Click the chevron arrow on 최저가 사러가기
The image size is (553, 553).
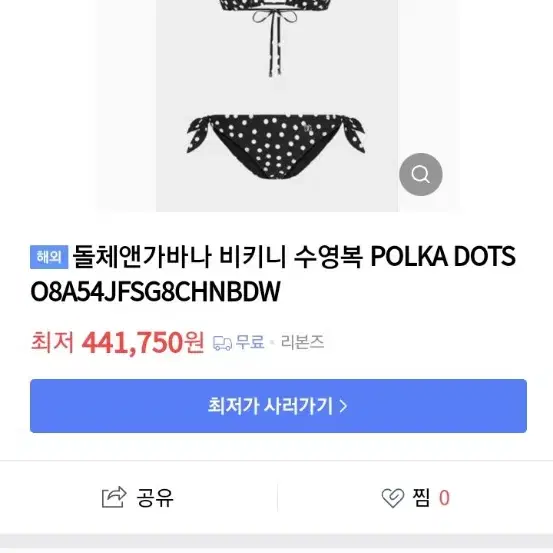click(343, 406)
